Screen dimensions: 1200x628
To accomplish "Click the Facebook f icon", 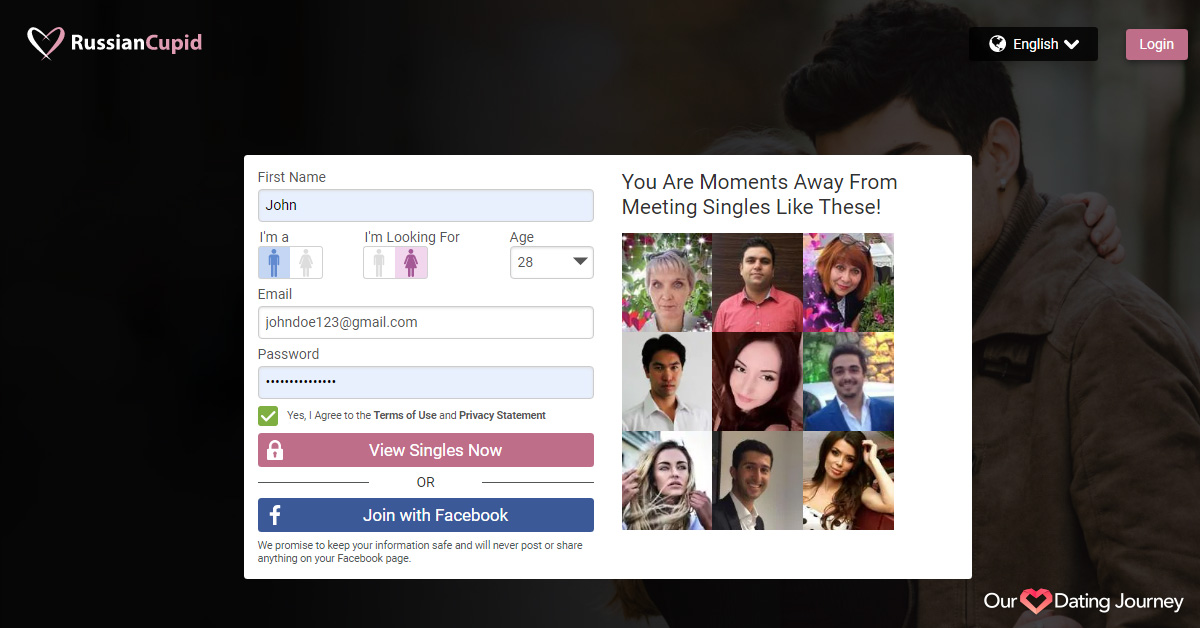I will click(x=275, y=515).
